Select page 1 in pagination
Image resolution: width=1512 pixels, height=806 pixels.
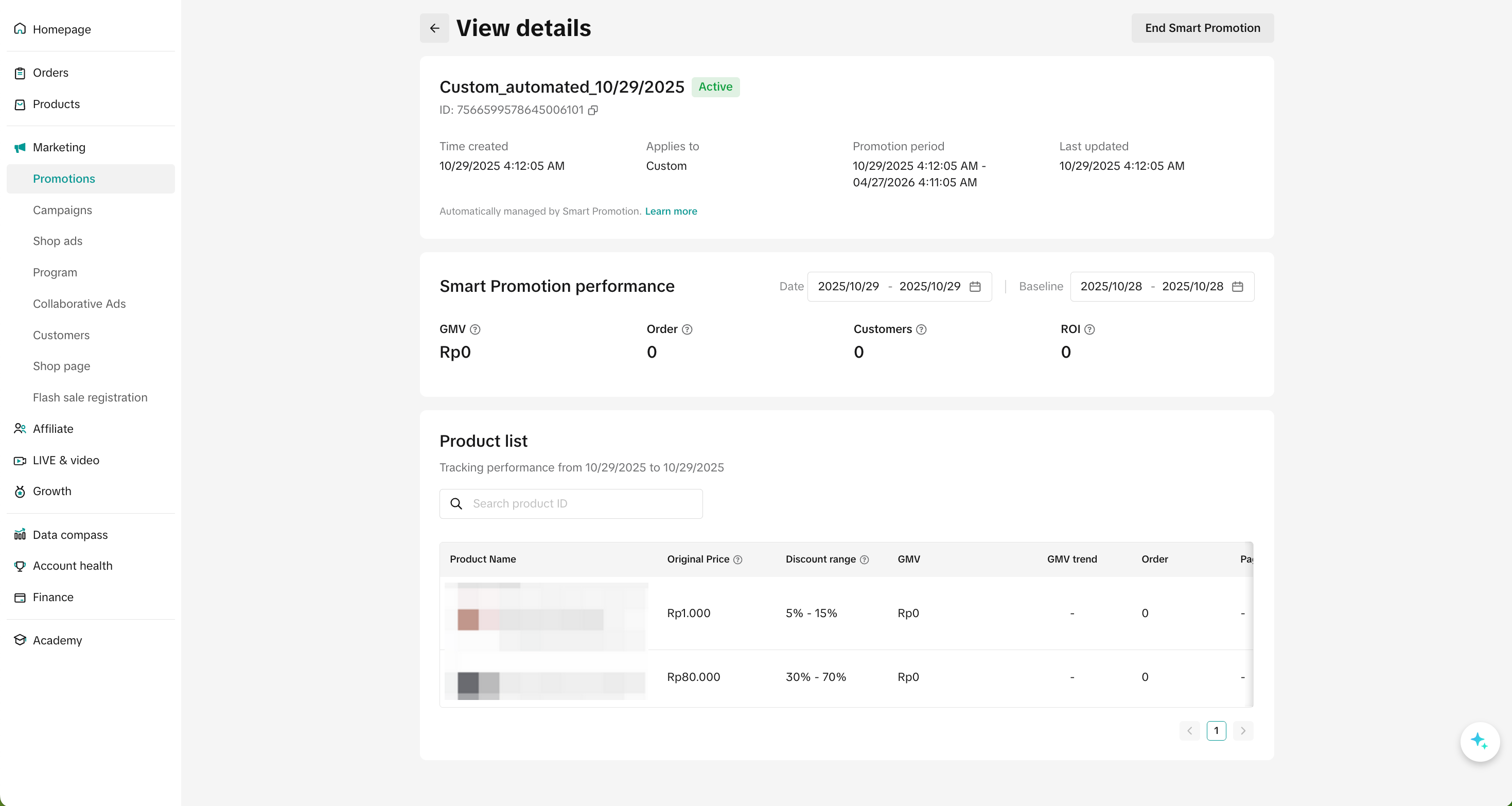click(1216, 731)
